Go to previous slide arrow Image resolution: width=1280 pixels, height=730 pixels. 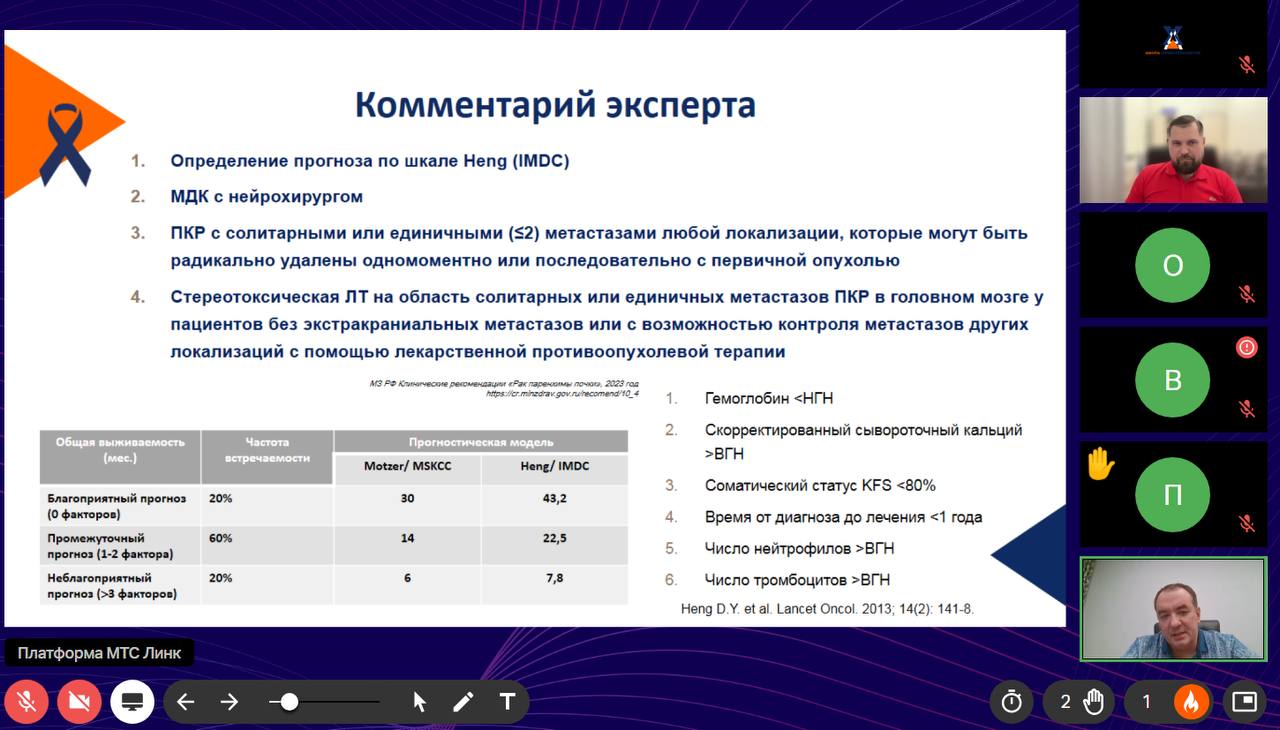(x=185, y=702)
